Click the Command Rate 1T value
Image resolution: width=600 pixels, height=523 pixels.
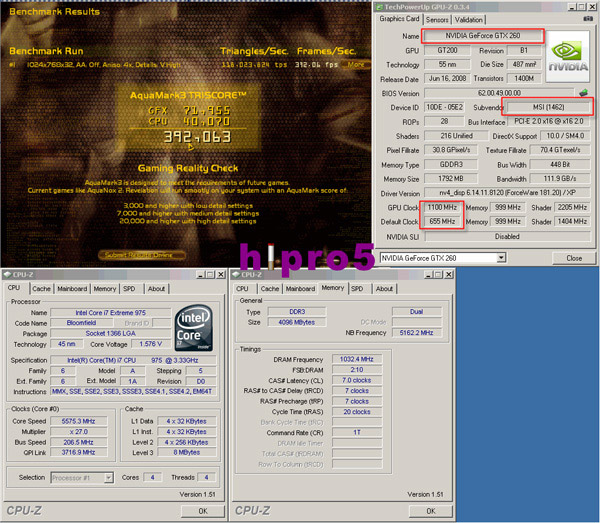pyautogui.click(x=357, y=432)
